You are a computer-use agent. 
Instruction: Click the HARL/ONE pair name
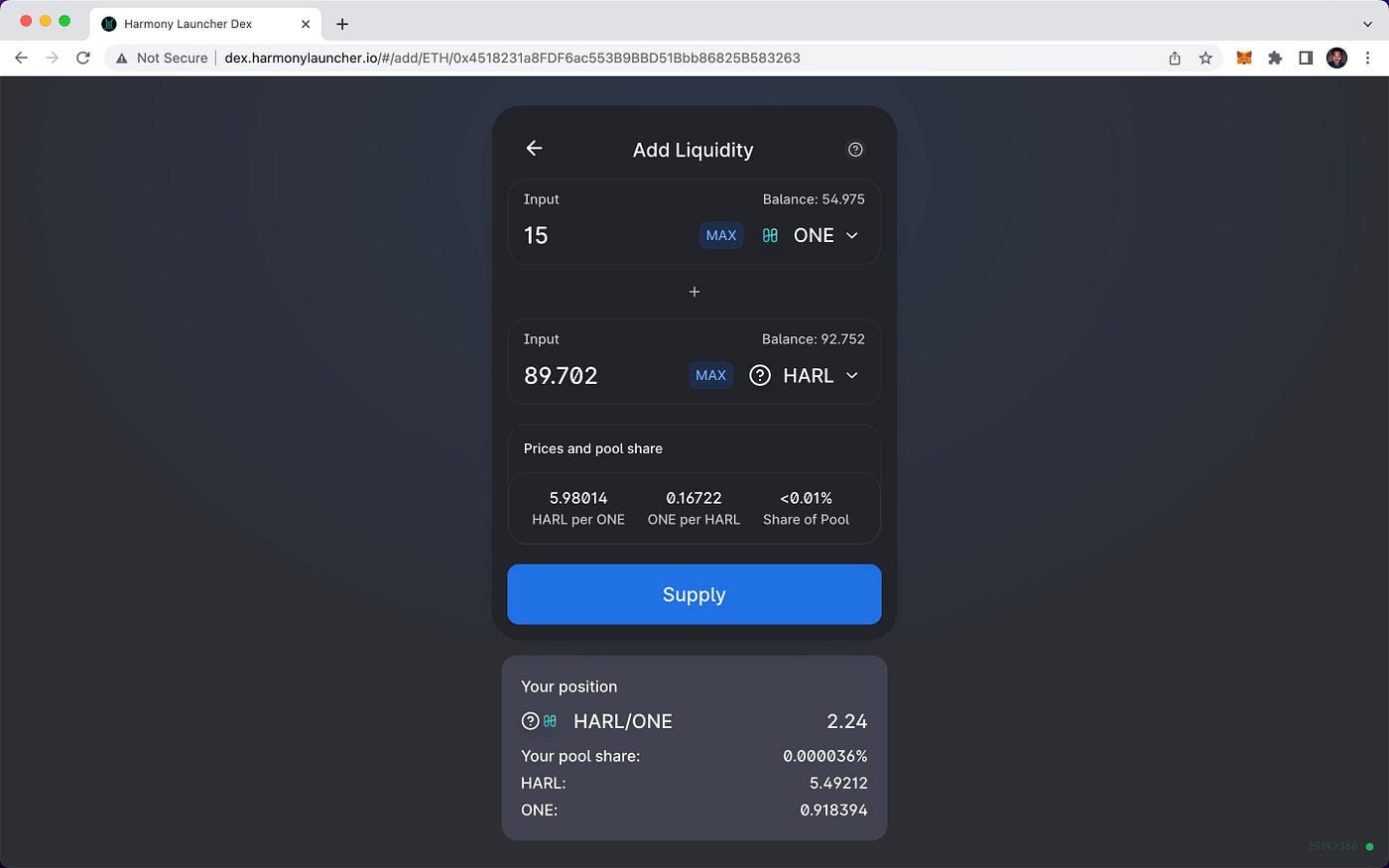623,721
